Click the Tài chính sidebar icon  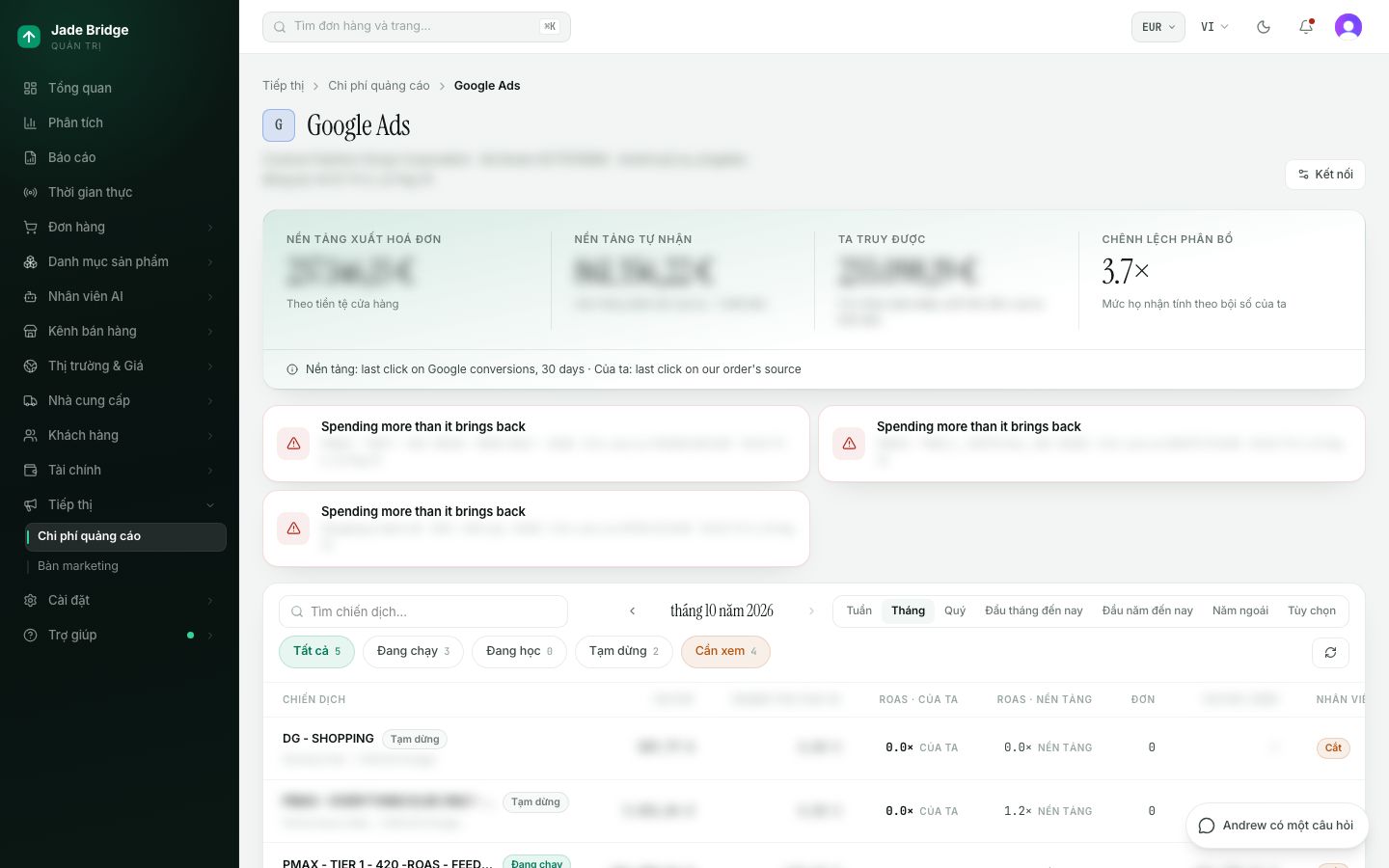point(30,470)
